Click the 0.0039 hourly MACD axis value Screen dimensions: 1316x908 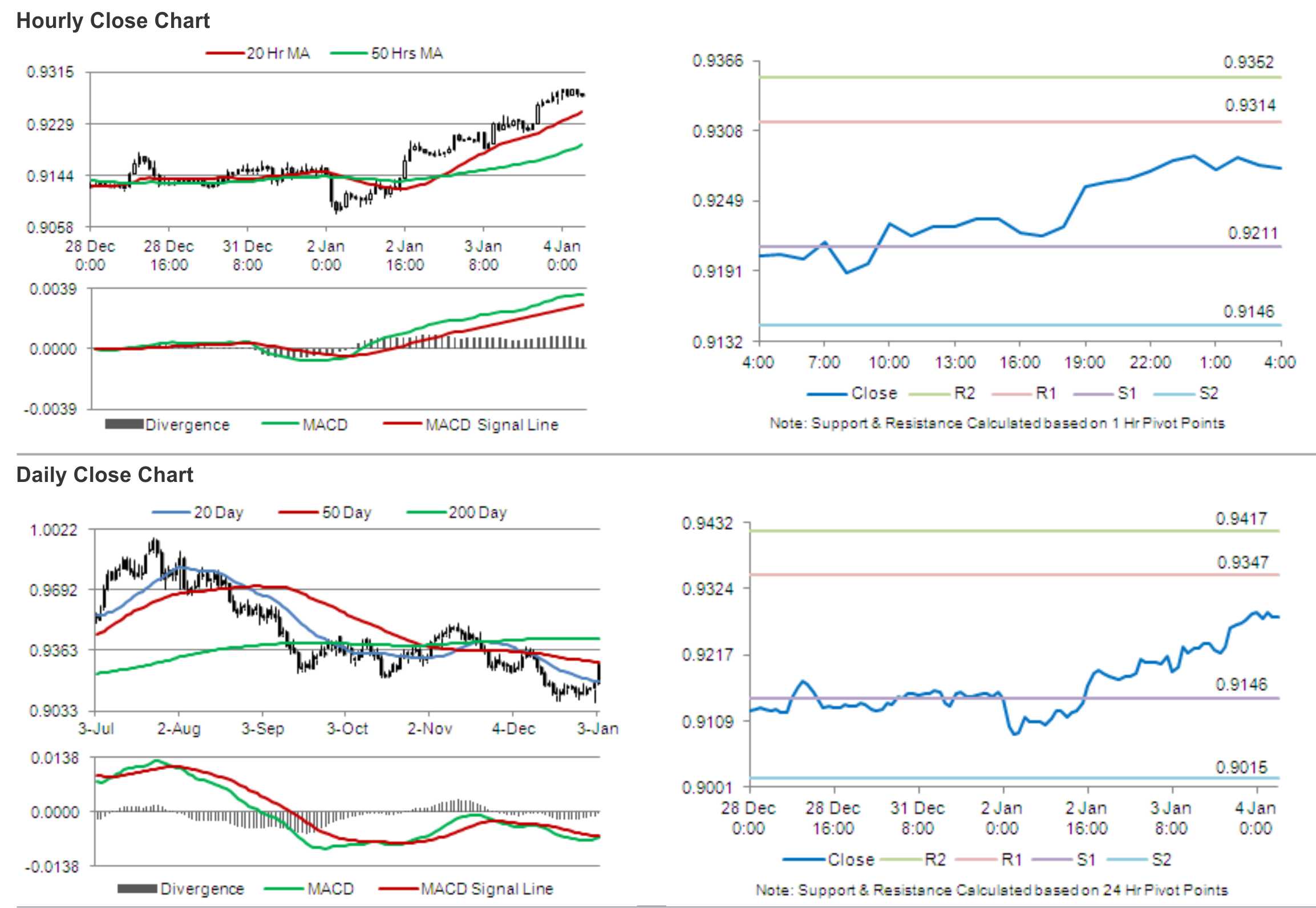(x=52, y=289)
